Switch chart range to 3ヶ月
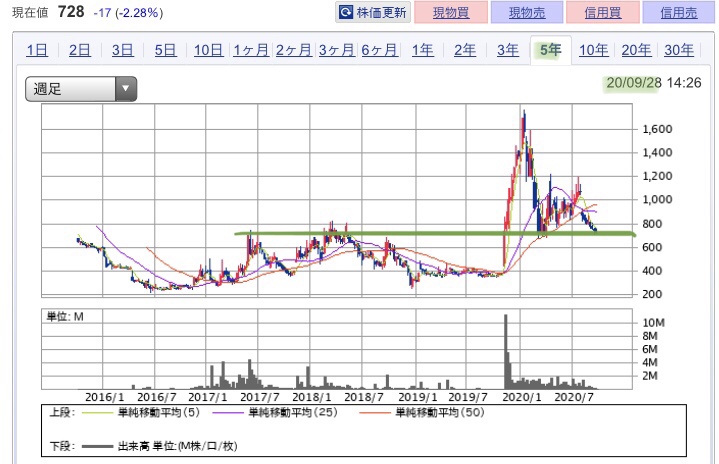Image resolution: width=719 pixels, height=464 pixels. [337, 50]
